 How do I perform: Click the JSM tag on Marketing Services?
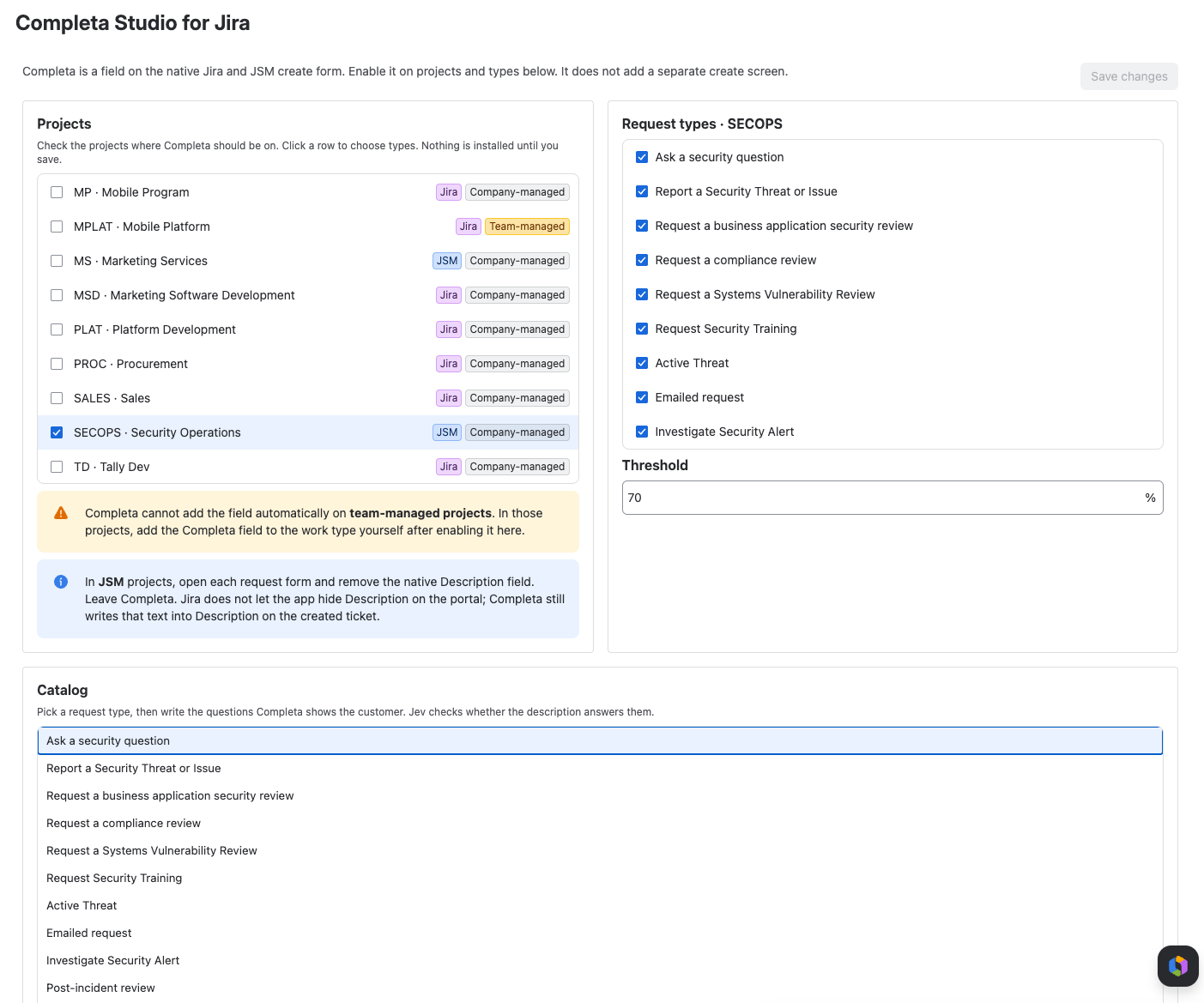pos(447,261)
